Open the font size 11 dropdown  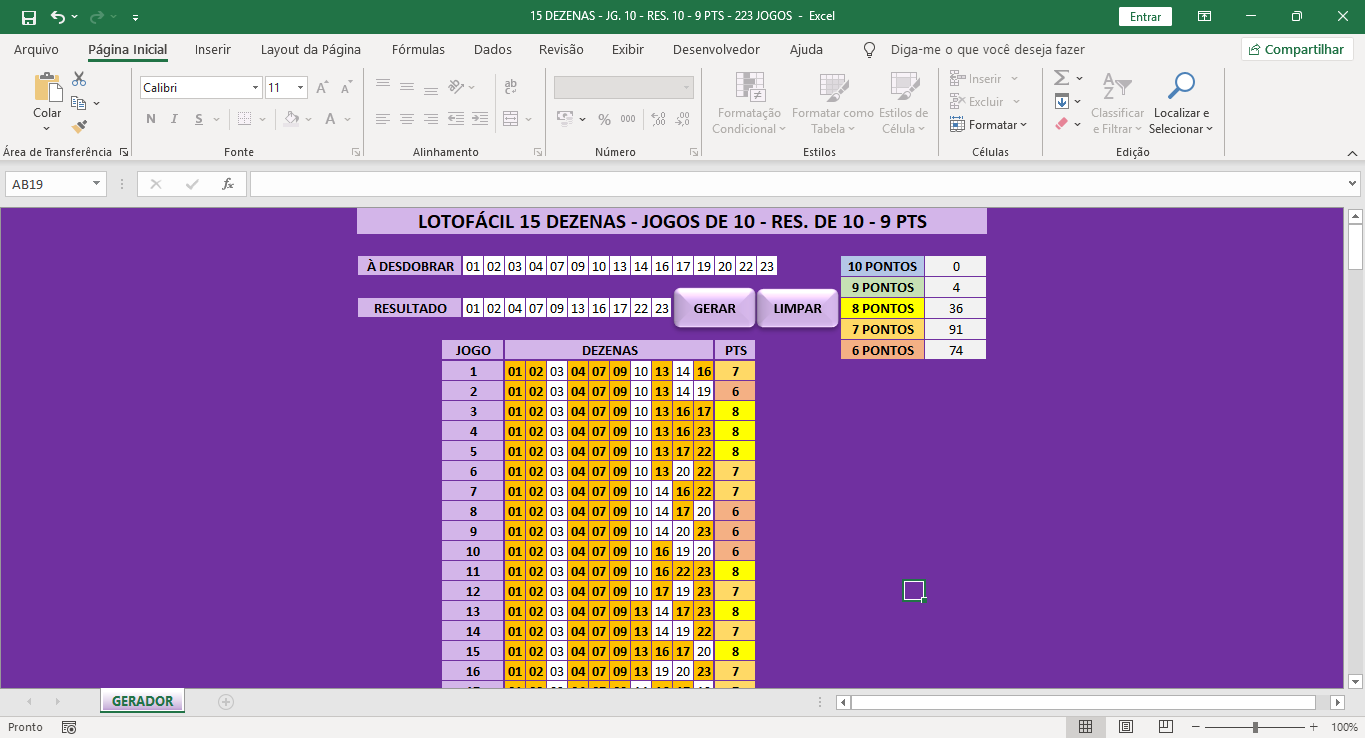pyautogui.click(x=300, y=88)
